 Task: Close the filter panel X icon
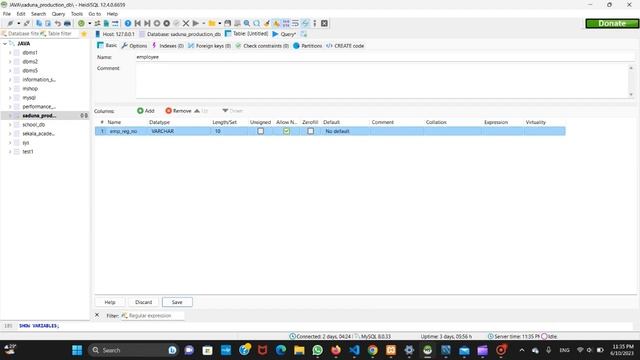(97, 315)
